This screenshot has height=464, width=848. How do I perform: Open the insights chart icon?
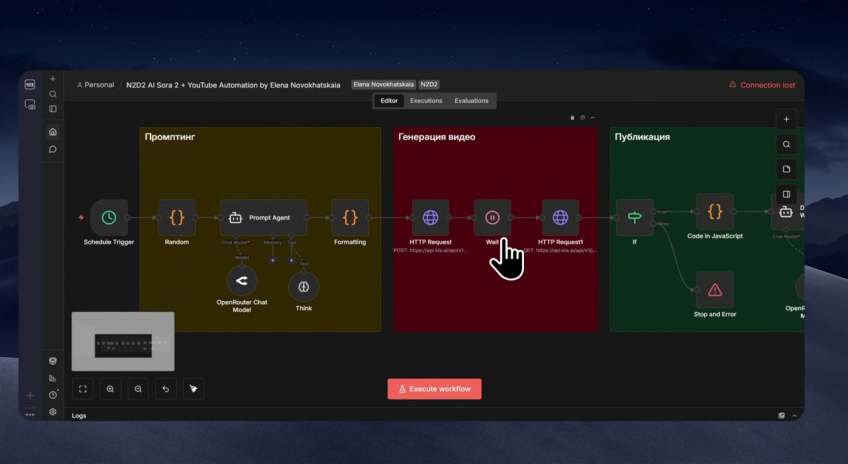tap(52, 378)
